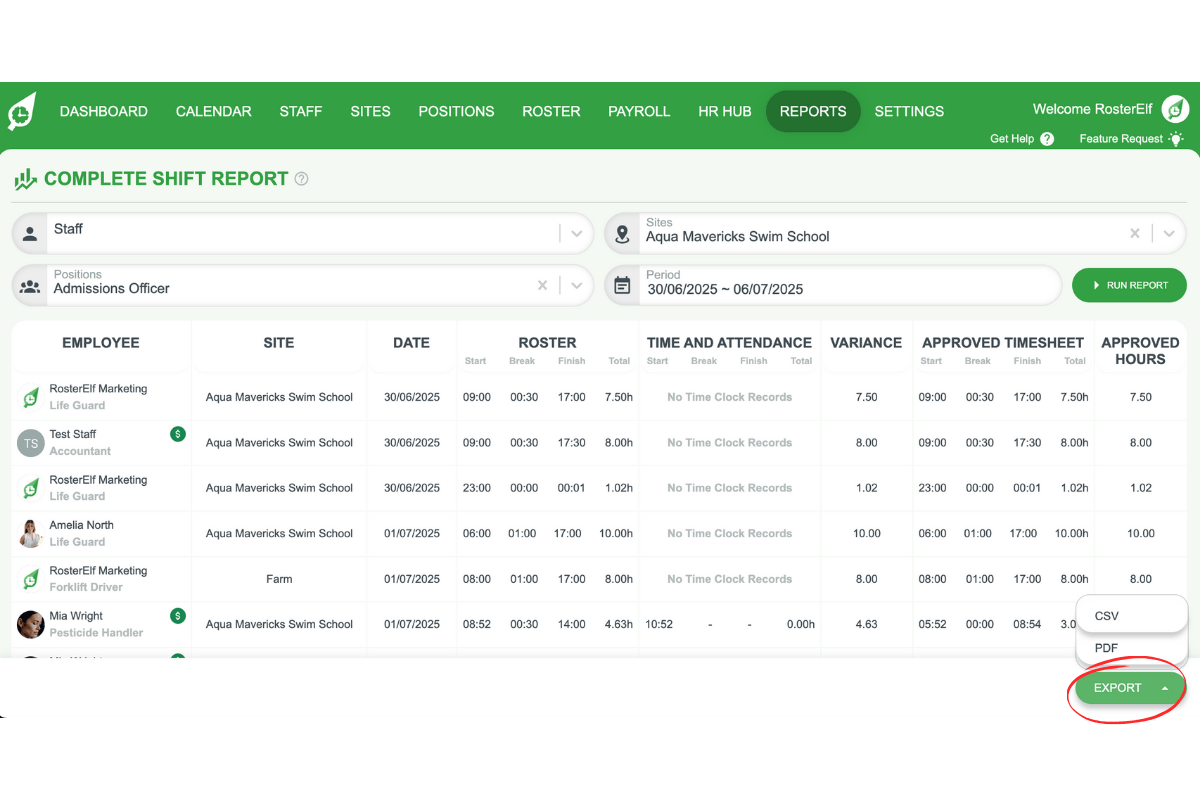The height and width of the screenshot is (800, 1200).
Task: Click the Get Help question mark icon
Action: coord(1049,139)
